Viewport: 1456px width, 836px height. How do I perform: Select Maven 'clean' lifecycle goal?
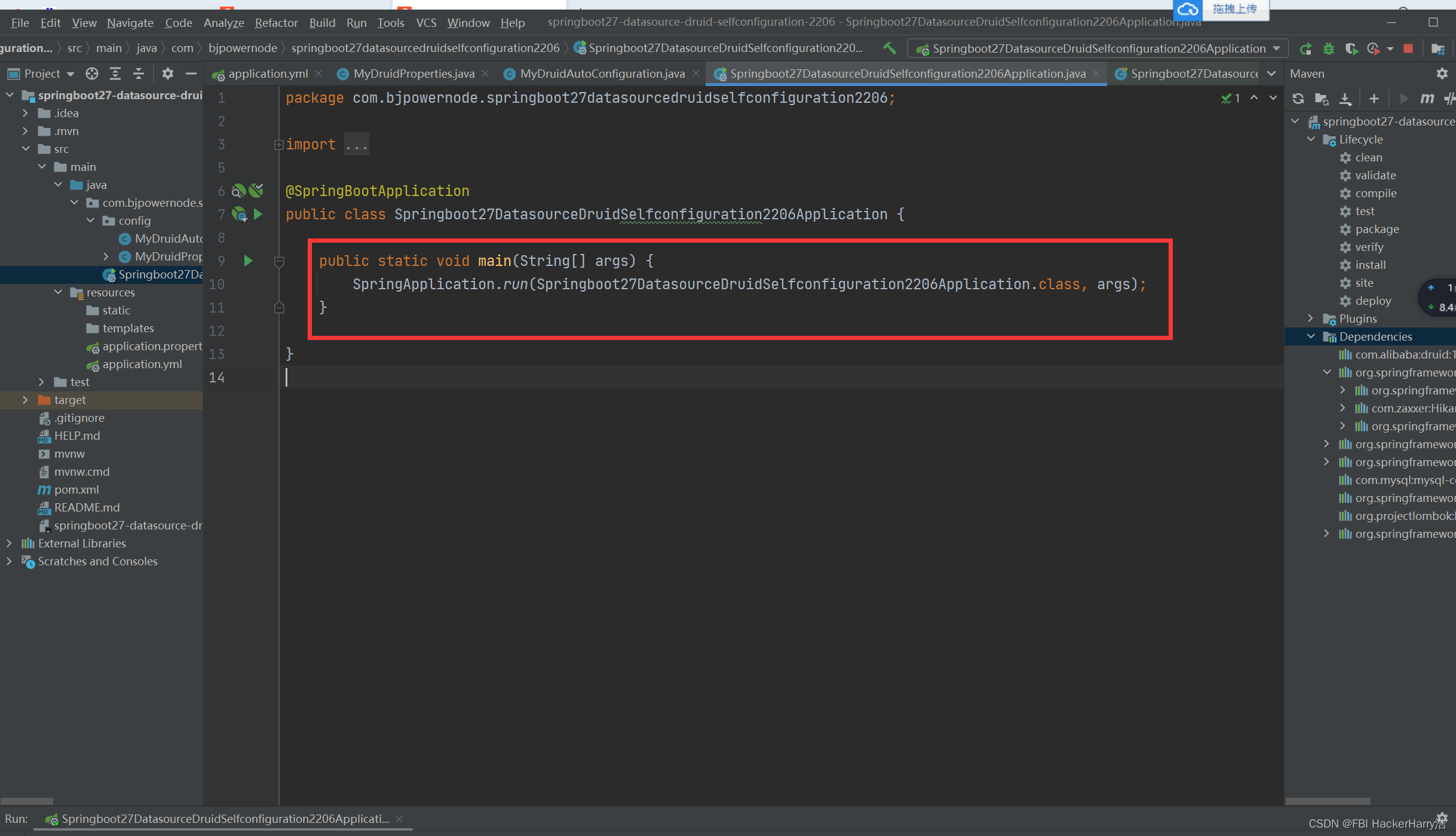pyautogui.click(x=1368, y=157)
